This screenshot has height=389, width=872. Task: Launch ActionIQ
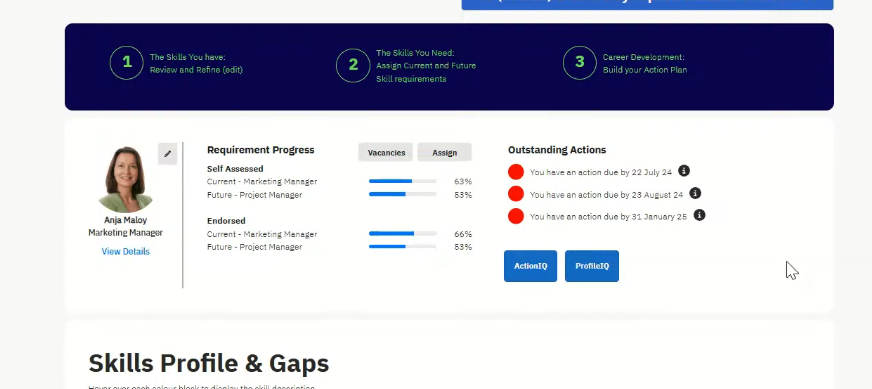pyautogui.click(x=531, y=266)
